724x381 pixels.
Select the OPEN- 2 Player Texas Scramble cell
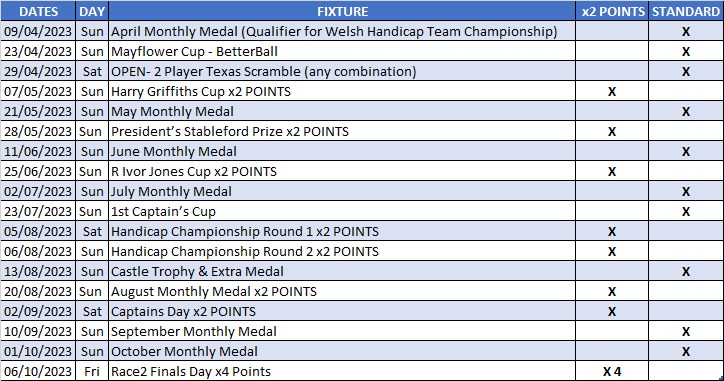pyautogui.click(x=342, y=71)
